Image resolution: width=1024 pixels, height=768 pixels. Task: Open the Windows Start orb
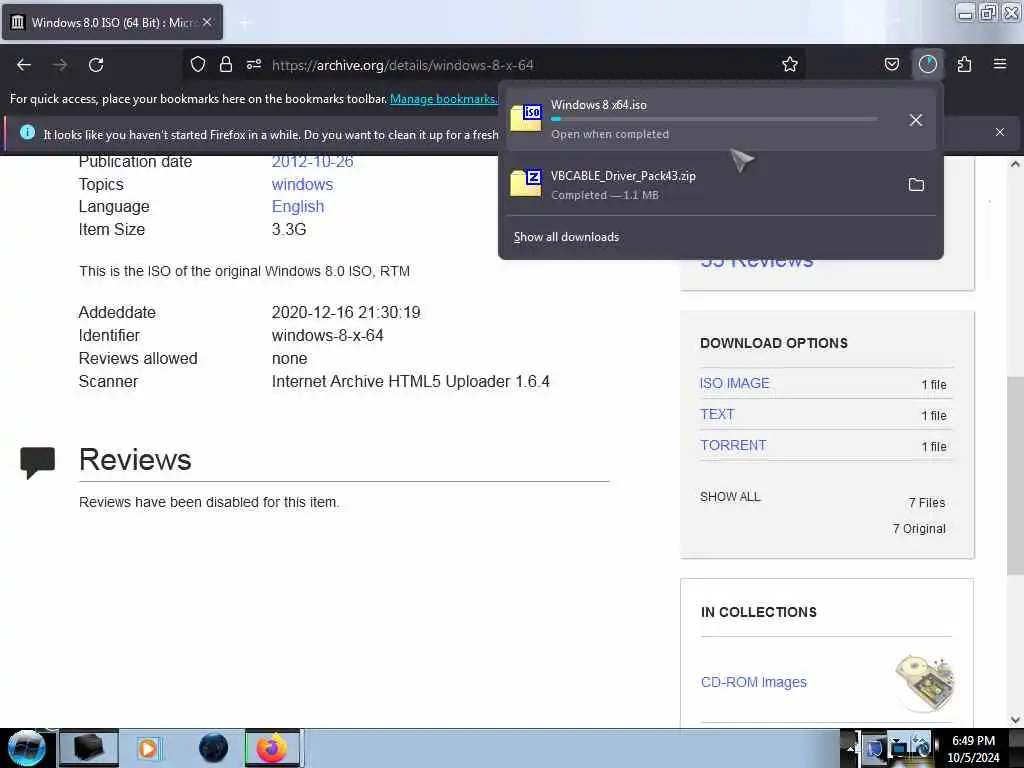click(26, 748)
